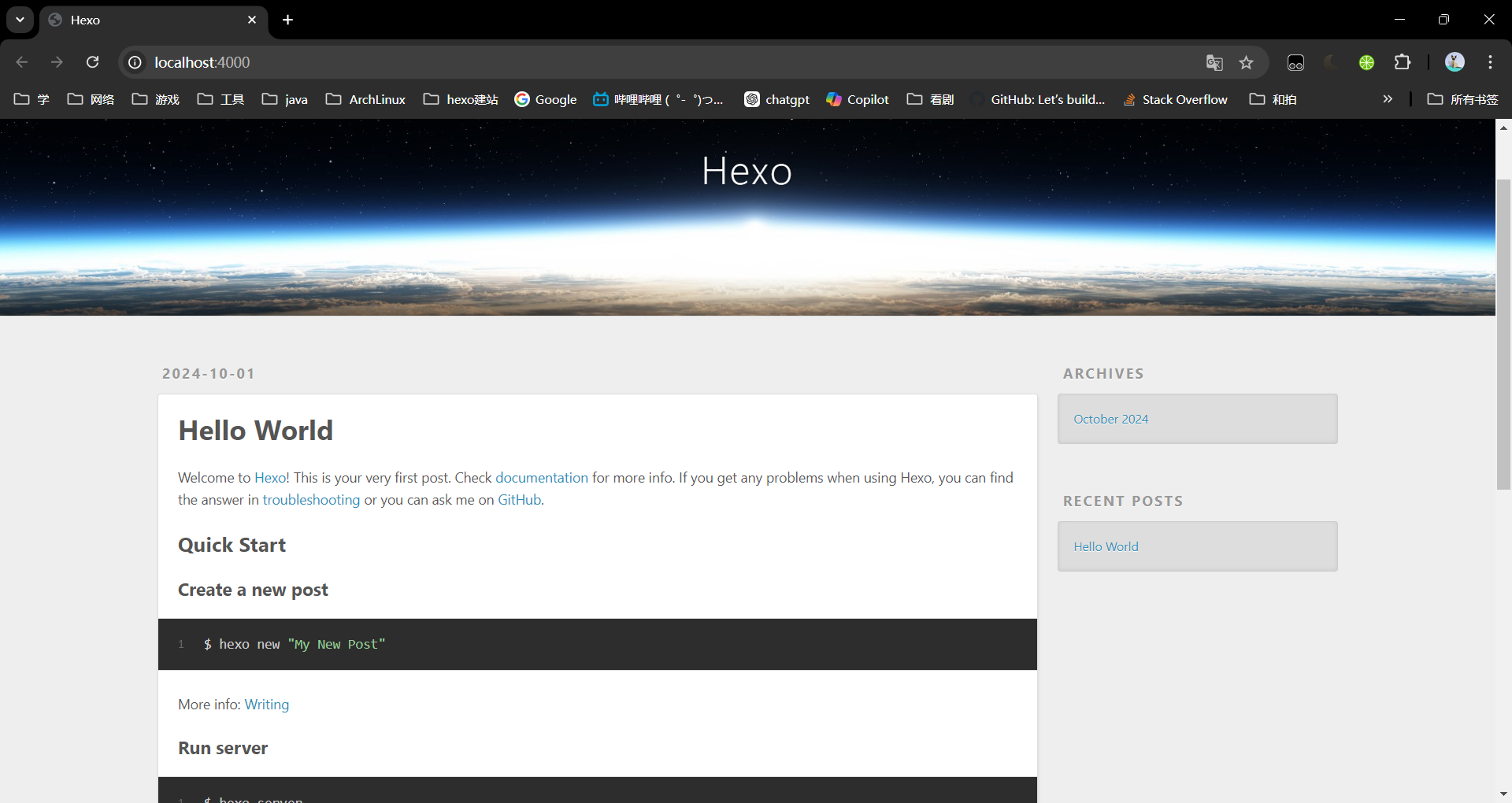Close the Hexo tab

[252, 20]
